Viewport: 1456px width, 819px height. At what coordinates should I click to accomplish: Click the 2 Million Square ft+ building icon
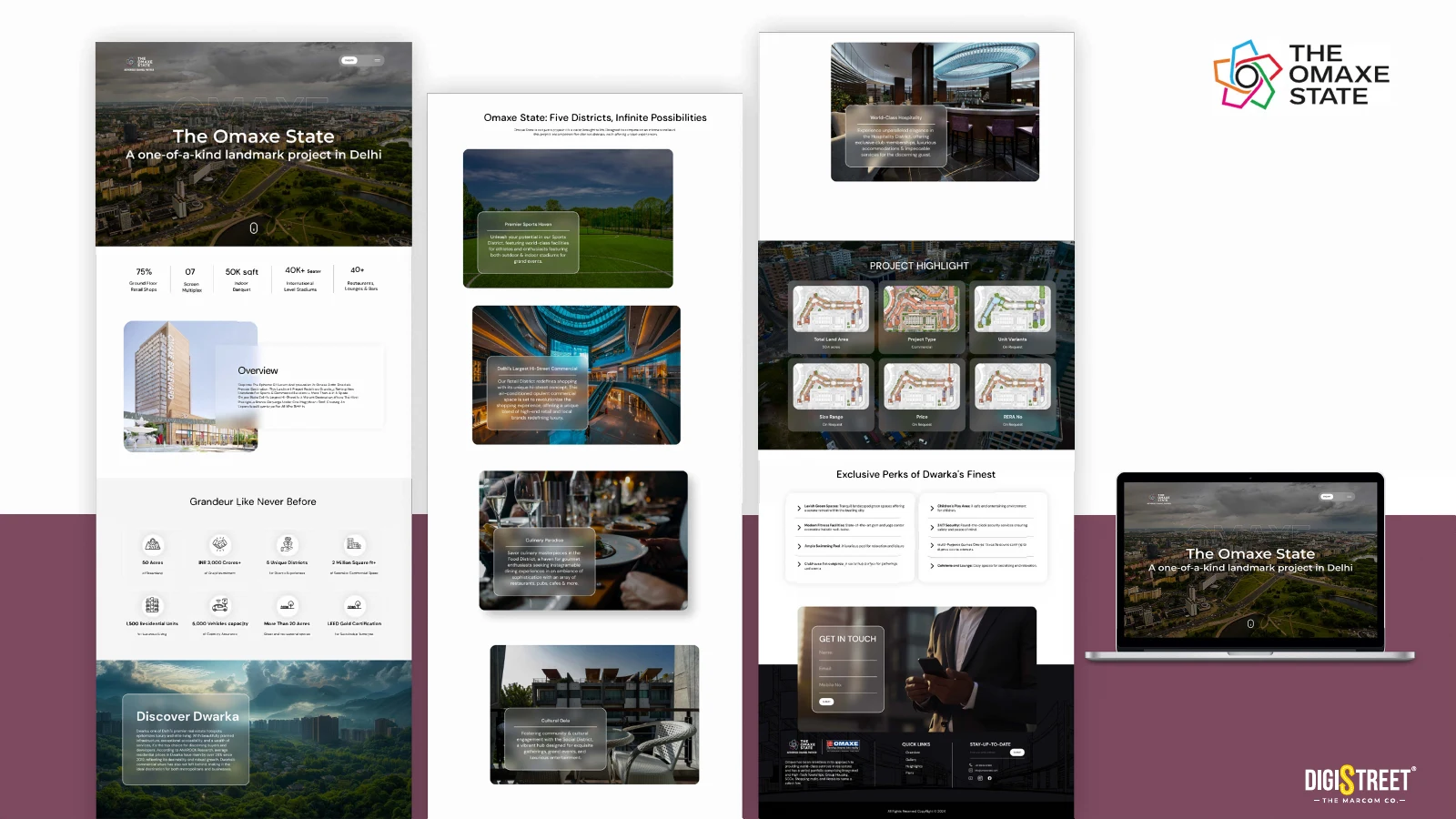pos(354,544)
